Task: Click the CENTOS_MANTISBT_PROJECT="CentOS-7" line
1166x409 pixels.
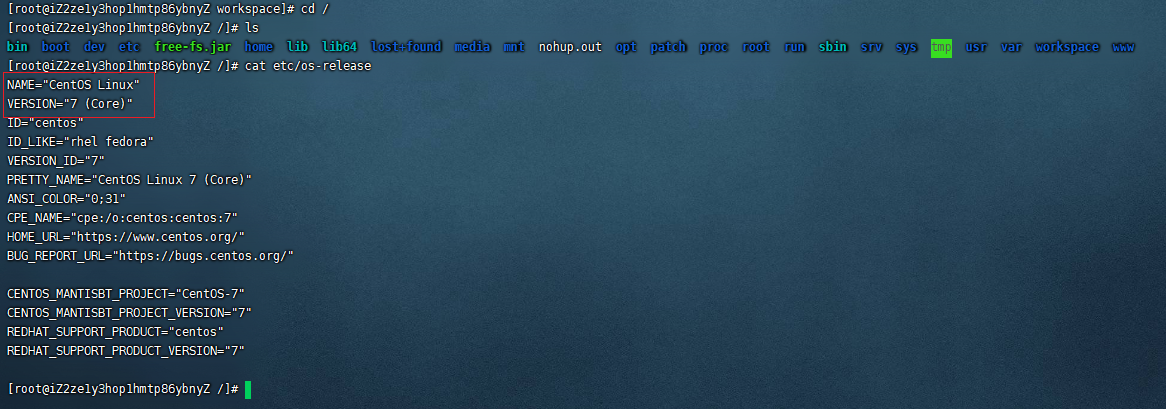Action: tap(126, 294)
